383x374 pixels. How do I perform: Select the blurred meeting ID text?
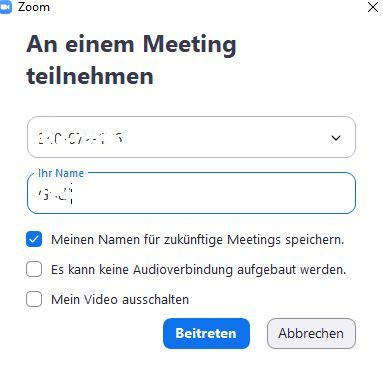(80, 138)
